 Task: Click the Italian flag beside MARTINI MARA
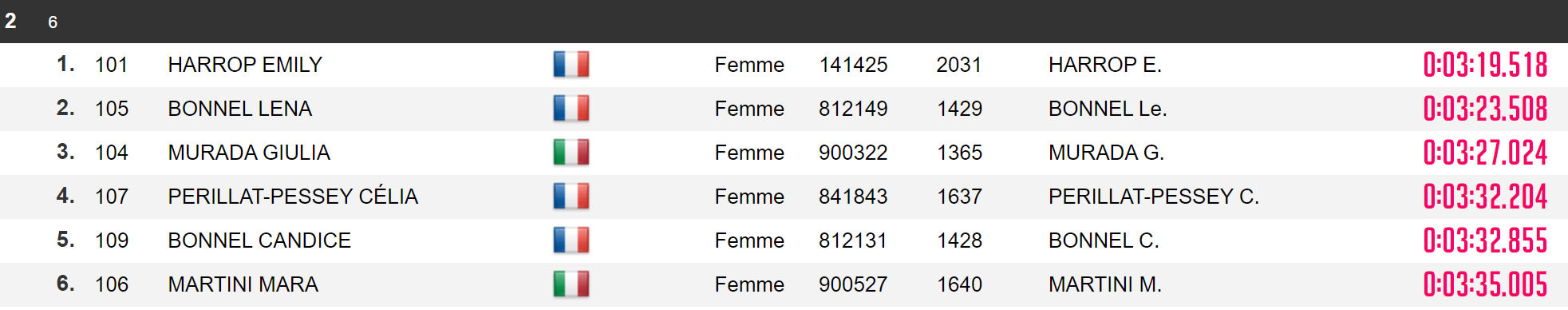point(571,284)
